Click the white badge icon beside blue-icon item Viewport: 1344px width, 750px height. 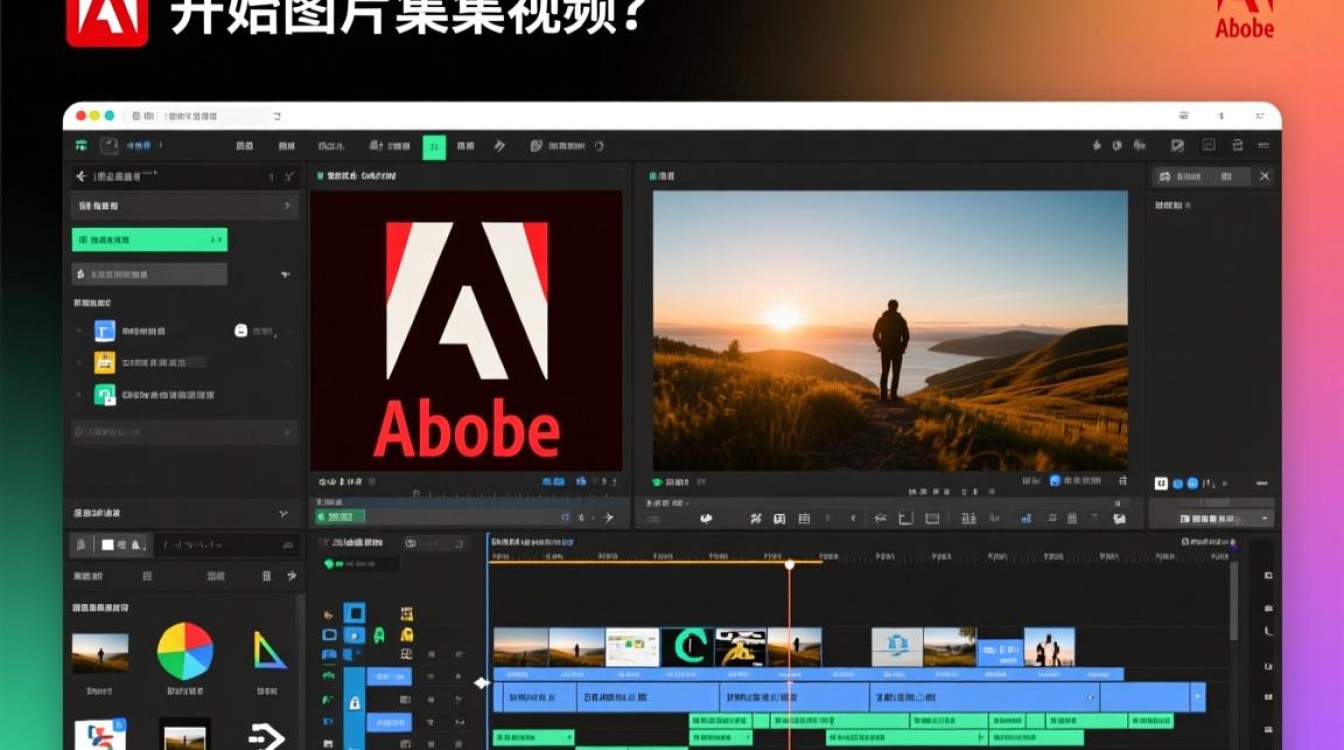coord(240,330)
